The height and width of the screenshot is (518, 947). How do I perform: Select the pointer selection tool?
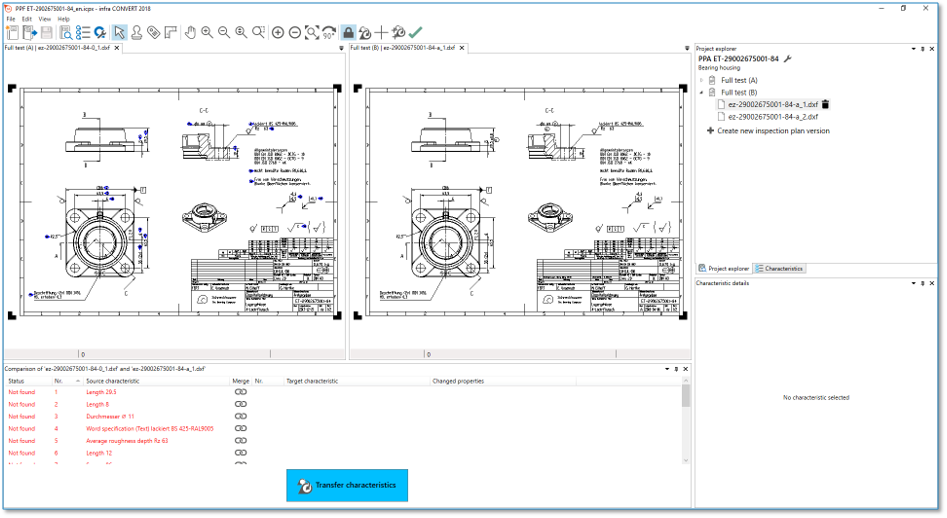tap(119, 32)
